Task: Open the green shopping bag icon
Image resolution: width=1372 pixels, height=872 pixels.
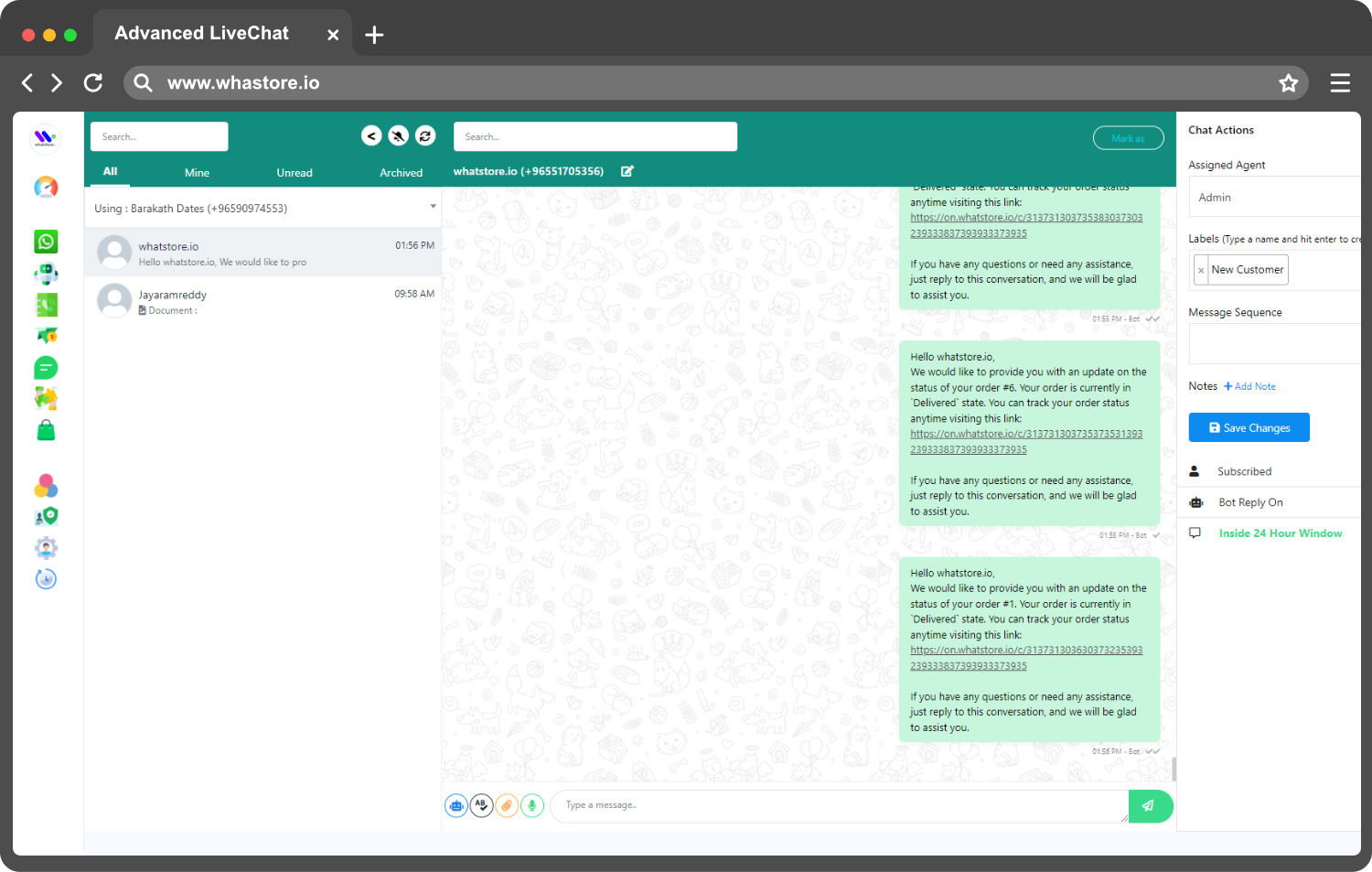Action: (46, 430)
